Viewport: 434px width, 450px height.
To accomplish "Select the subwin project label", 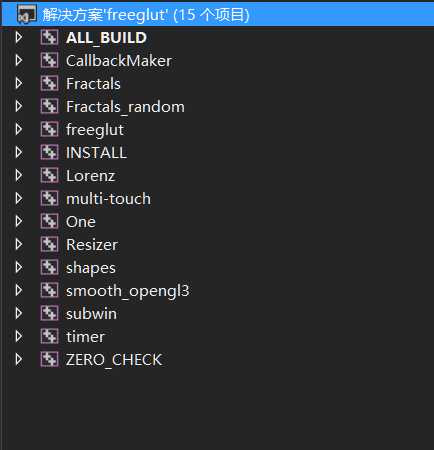I will click(x=91, y=314).
